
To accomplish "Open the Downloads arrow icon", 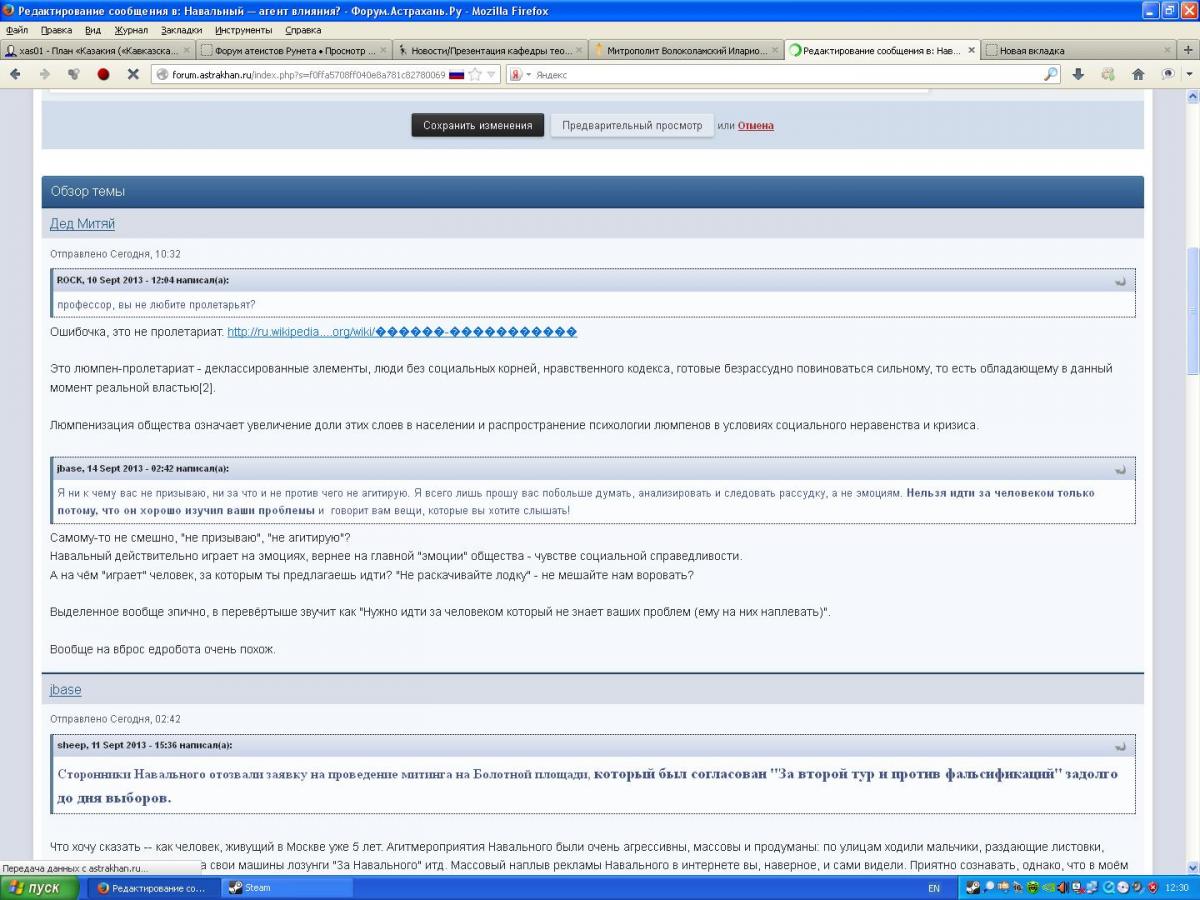I will (1078, 74).
